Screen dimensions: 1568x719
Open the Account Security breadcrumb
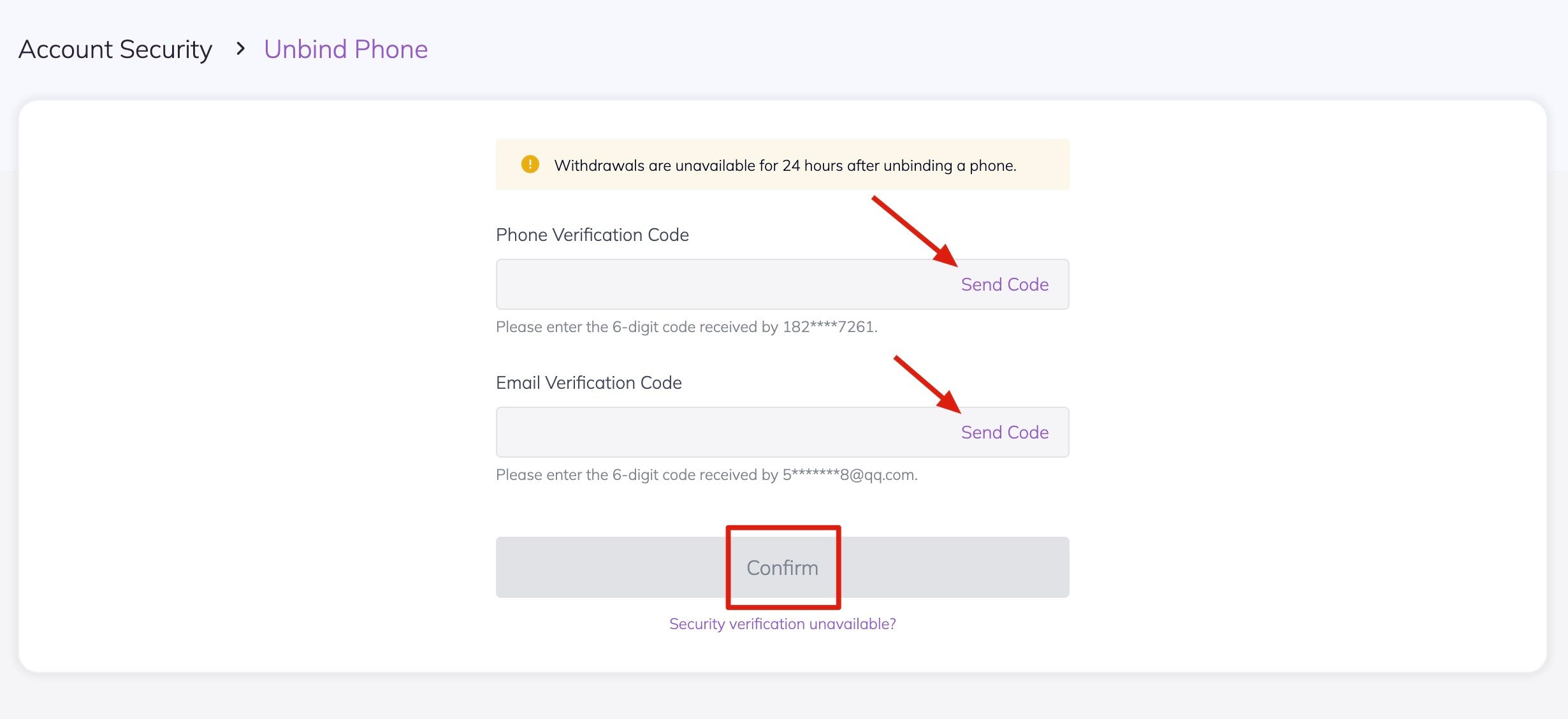[115, 49]
